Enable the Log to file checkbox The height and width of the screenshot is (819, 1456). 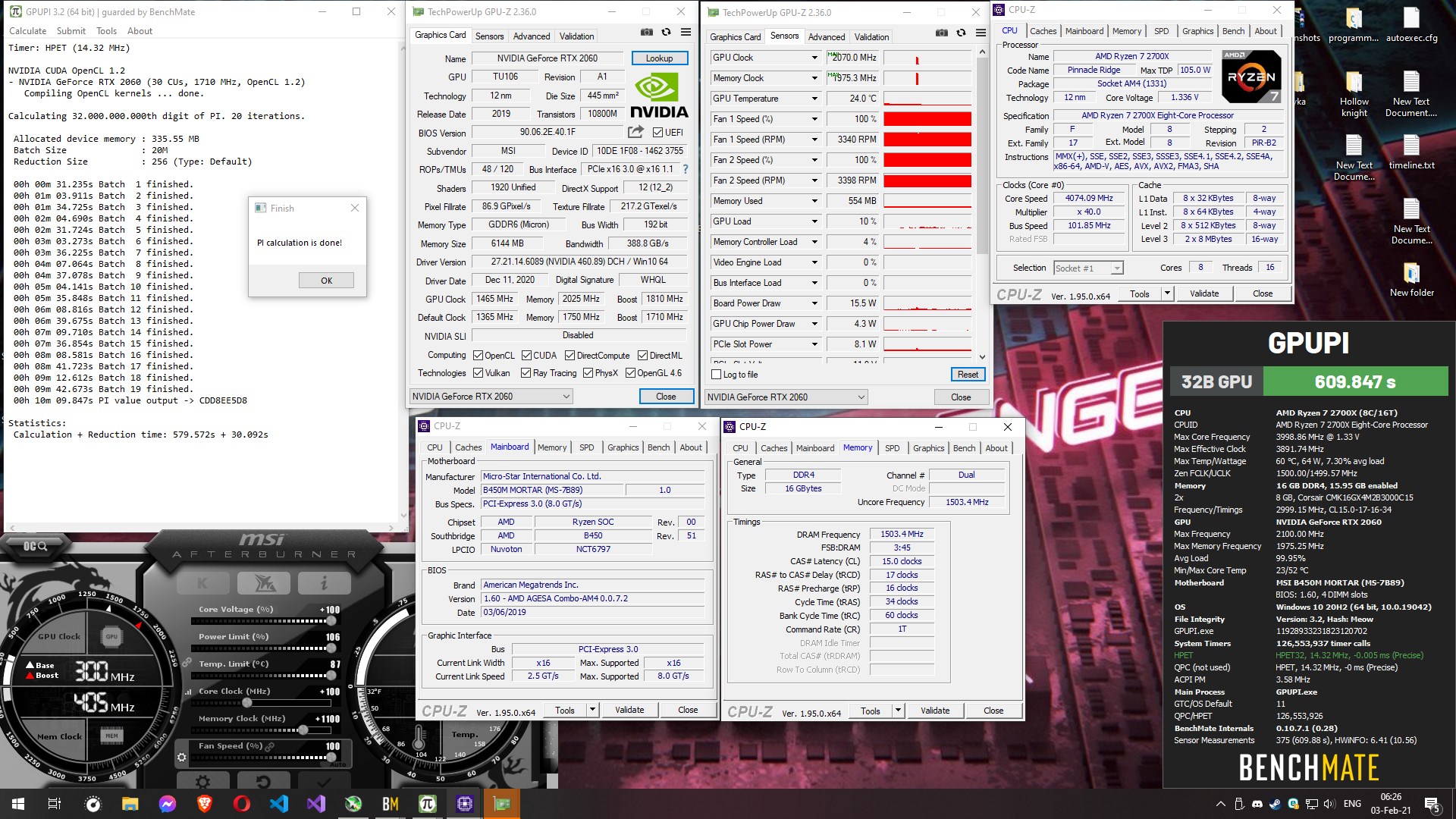(x=716, y=375)
